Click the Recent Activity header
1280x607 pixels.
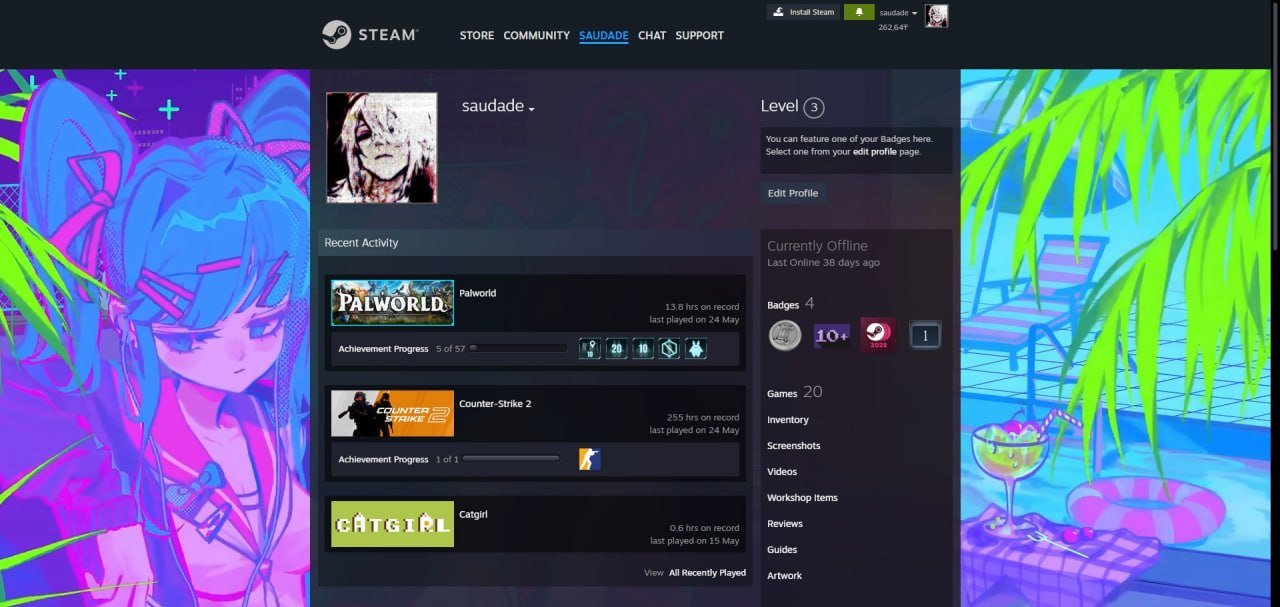361,243
